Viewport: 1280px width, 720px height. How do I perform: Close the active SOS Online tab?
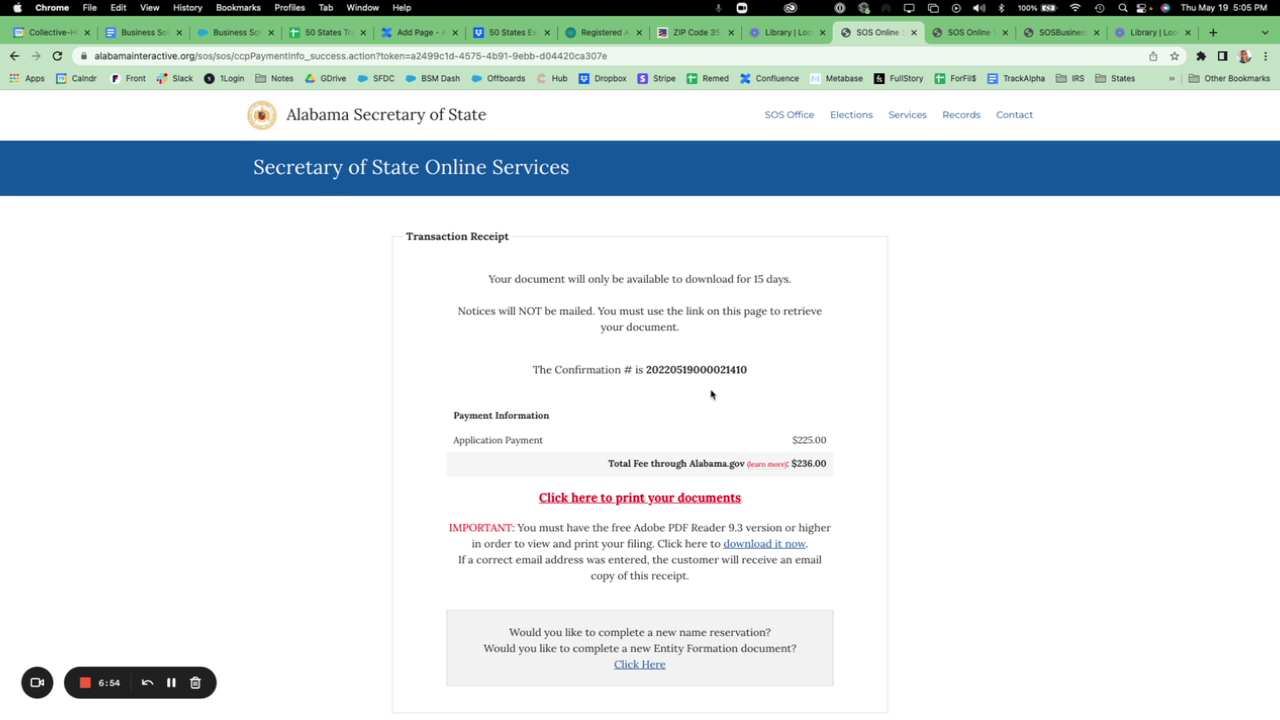click(x=914, y=32)
